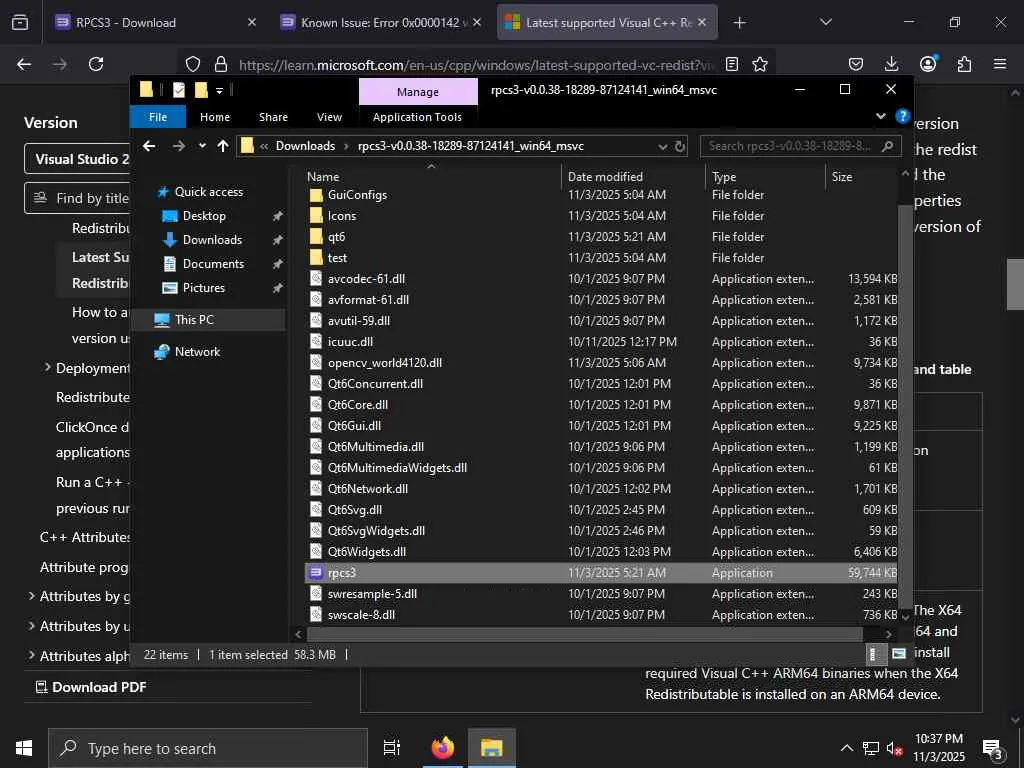Click the Explorer search box

click(x=800, y=146)
